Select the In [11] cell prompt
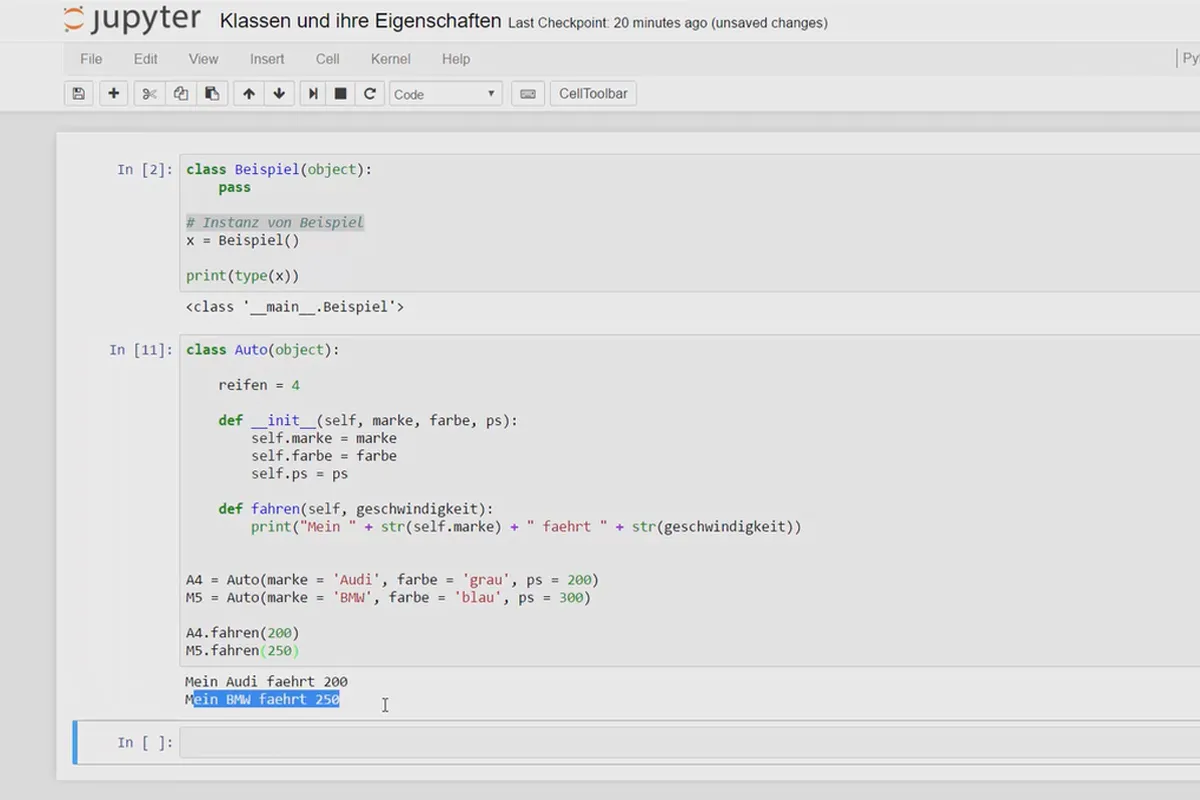This screenshot has height=800, width=1200. 141,350
